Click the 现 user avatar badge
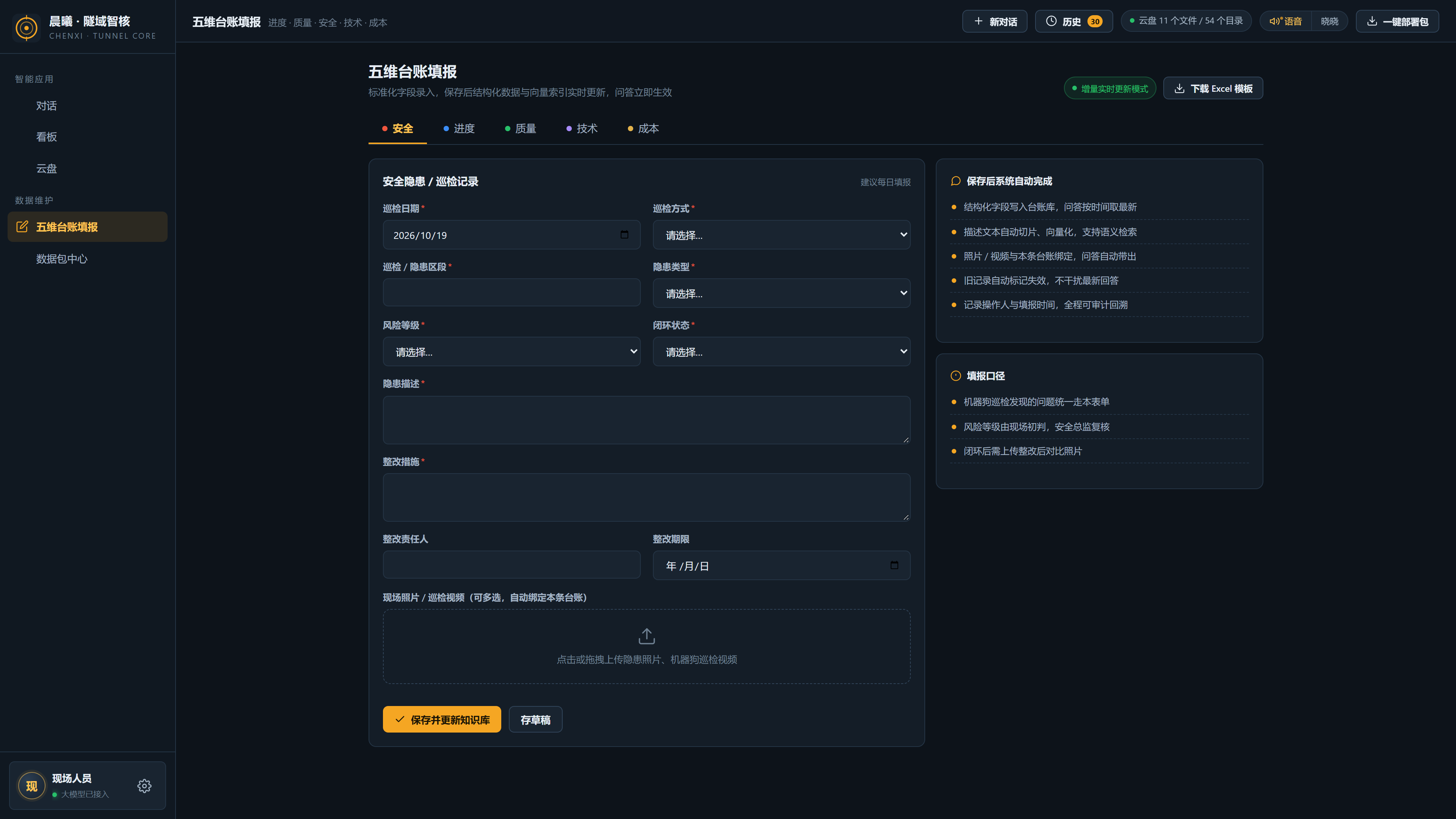The image size is (1456, 819). pos(31,786)
